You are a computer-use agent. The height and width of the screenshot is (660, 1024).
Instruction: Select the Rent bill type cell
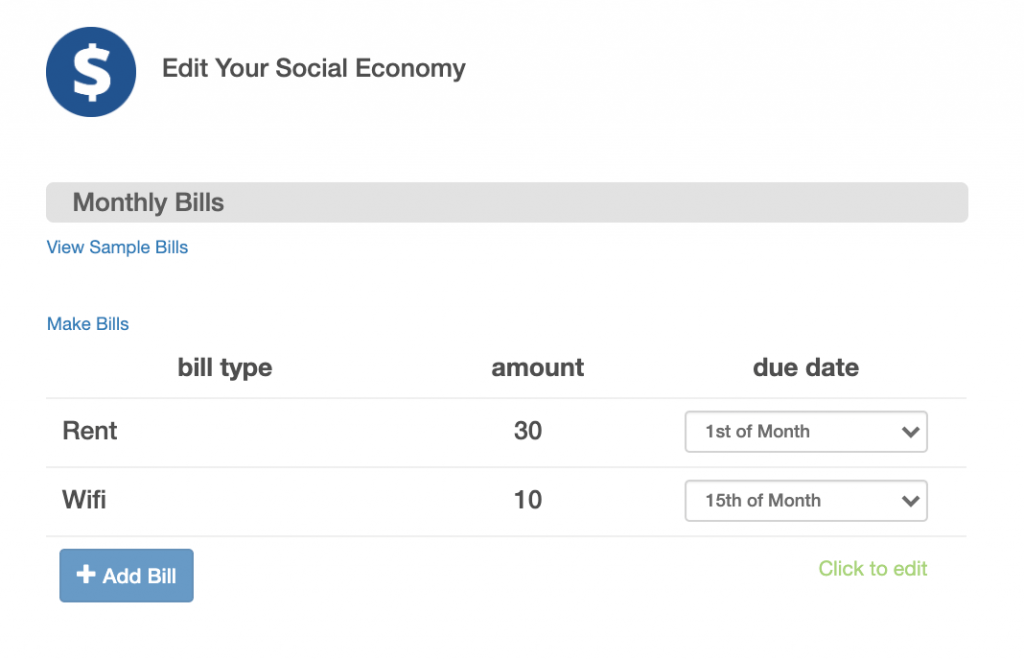tap(90, 431)
